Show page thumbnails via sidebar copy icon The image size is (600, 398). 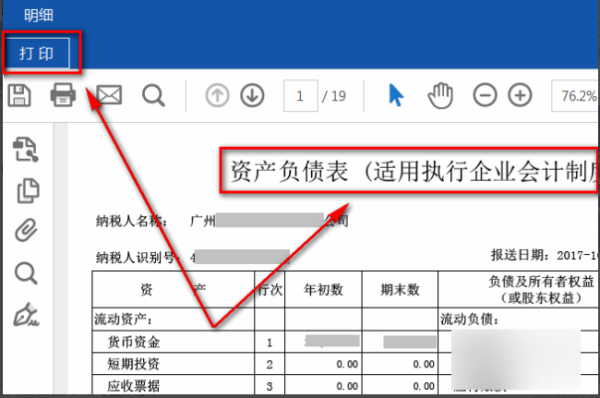(28, 190)
